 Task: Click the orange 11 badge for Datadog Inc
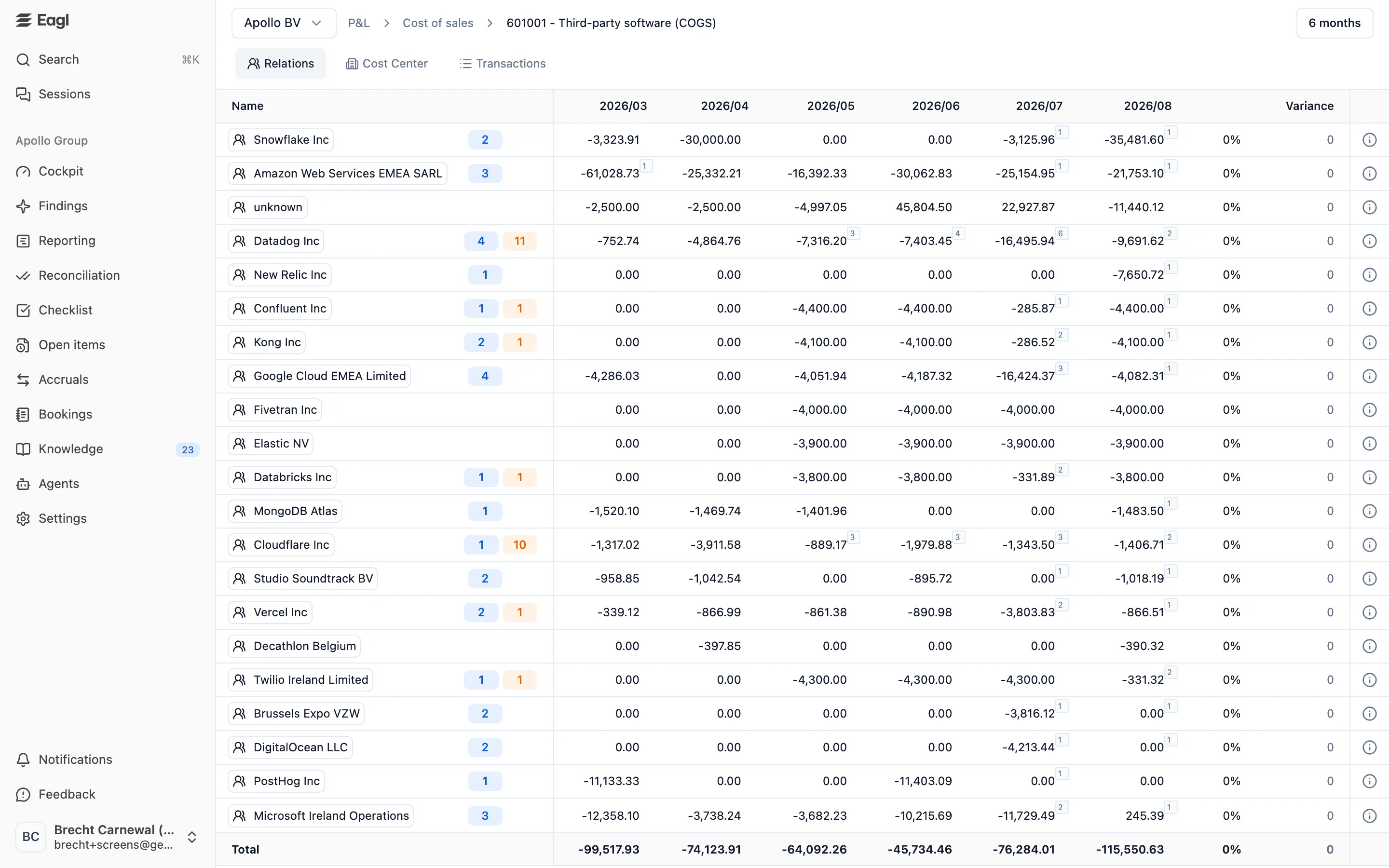(x=519, y=241)
